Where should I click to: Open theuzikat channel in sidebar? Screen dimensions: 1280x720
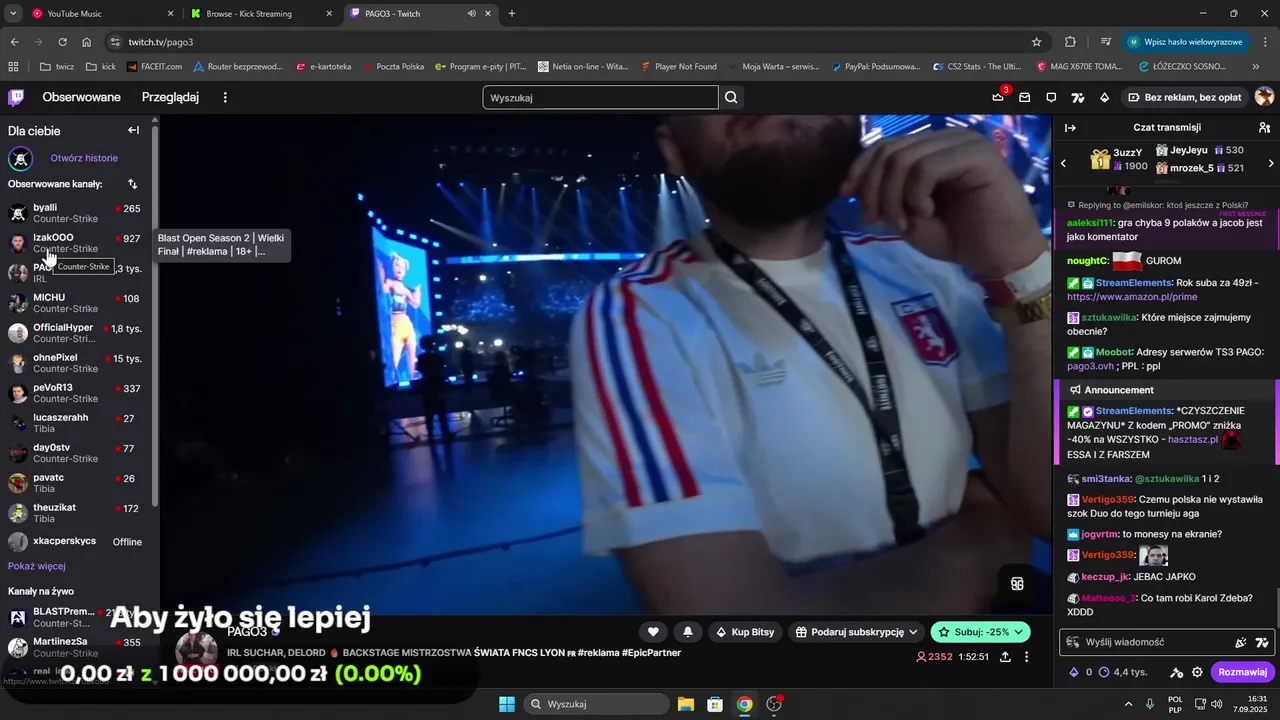click(x=78, y=513)
